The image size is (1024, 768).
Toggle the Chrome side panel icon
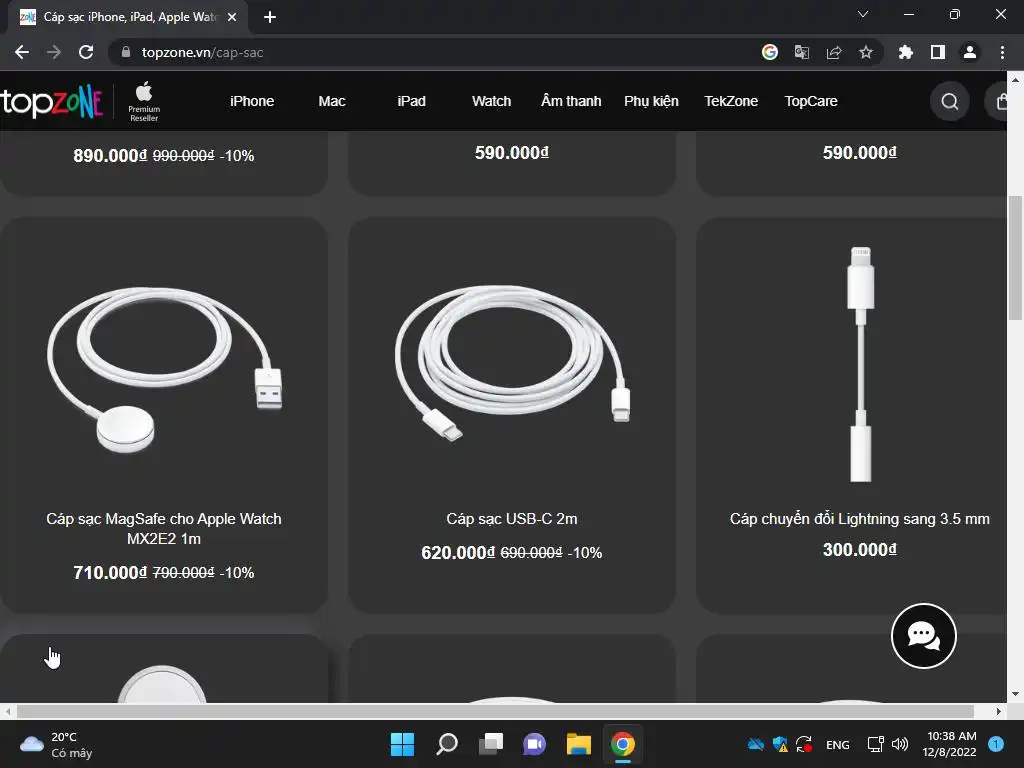938,52
